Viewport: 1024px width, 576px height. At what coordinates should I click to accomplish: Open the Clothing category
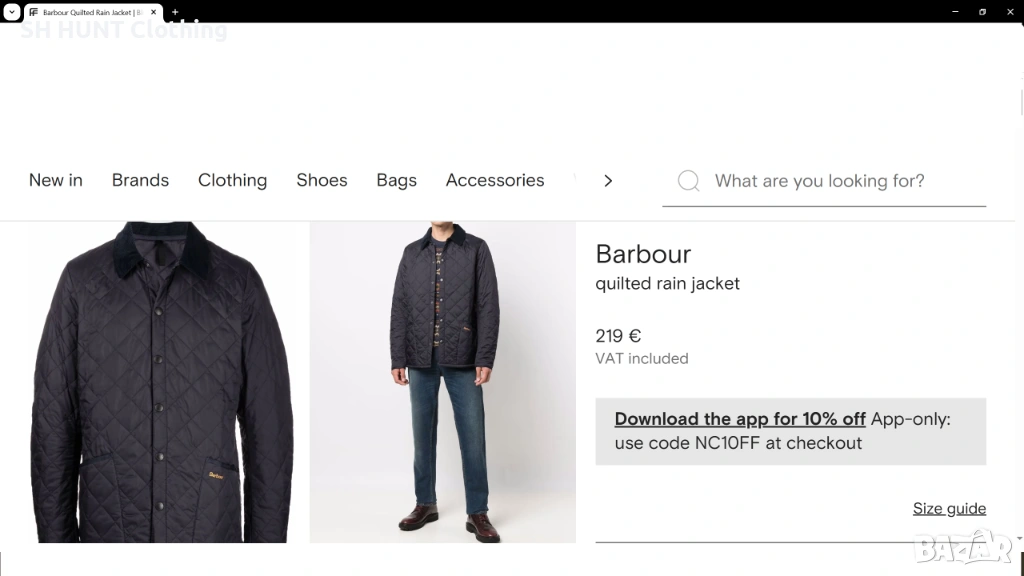coord(232,180)
